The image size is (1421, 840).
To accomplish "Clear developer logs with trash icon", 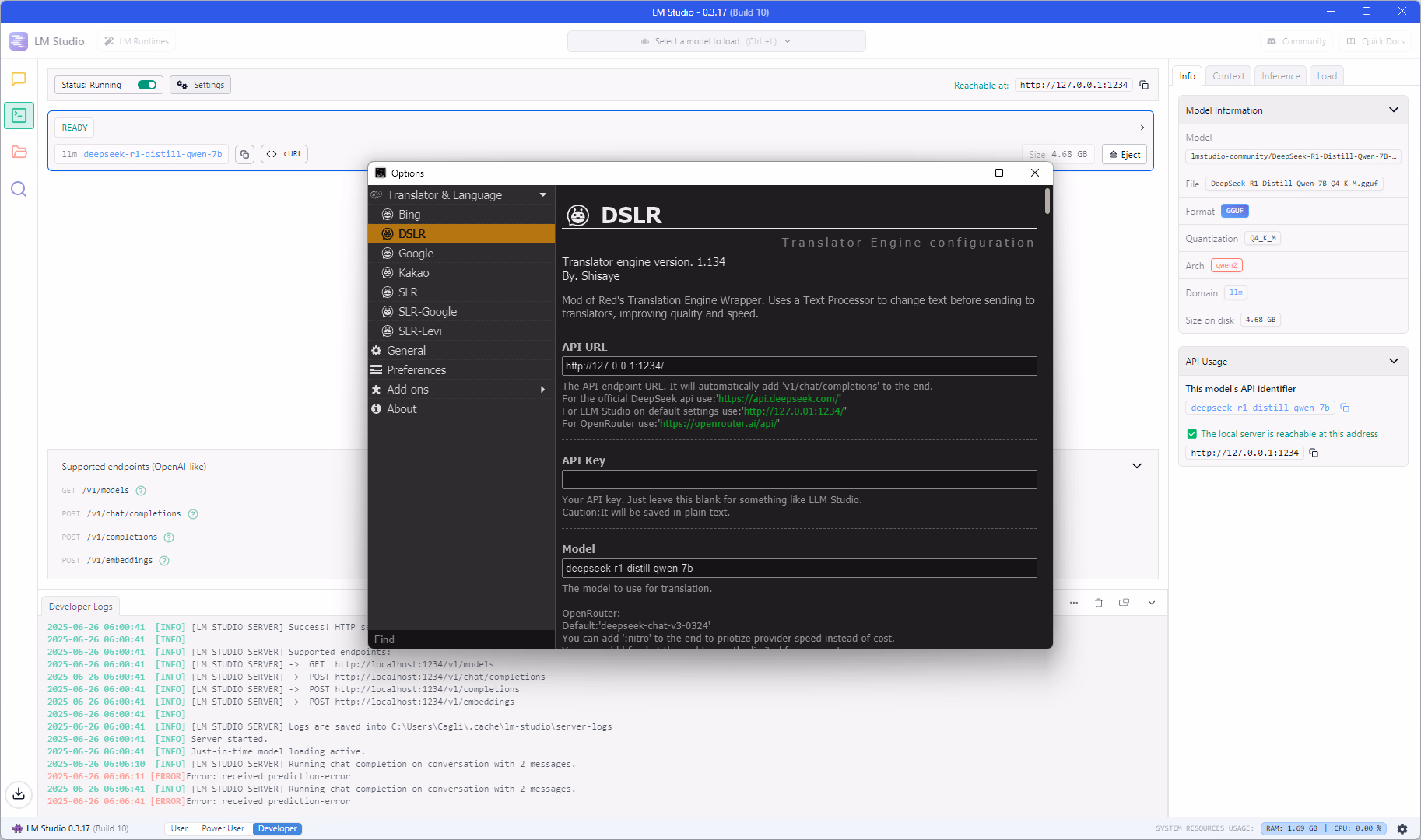I will [x=1099, y=603].
